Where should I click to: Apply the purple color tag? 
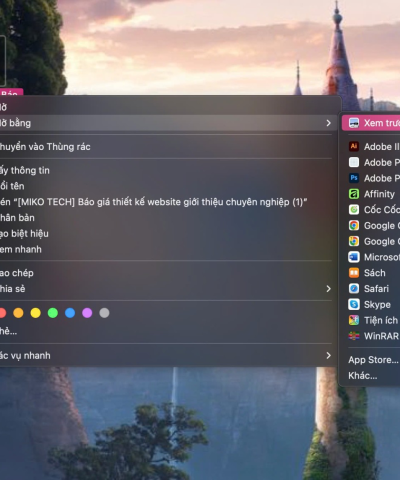pyautogui.click(x=87, y=313)
